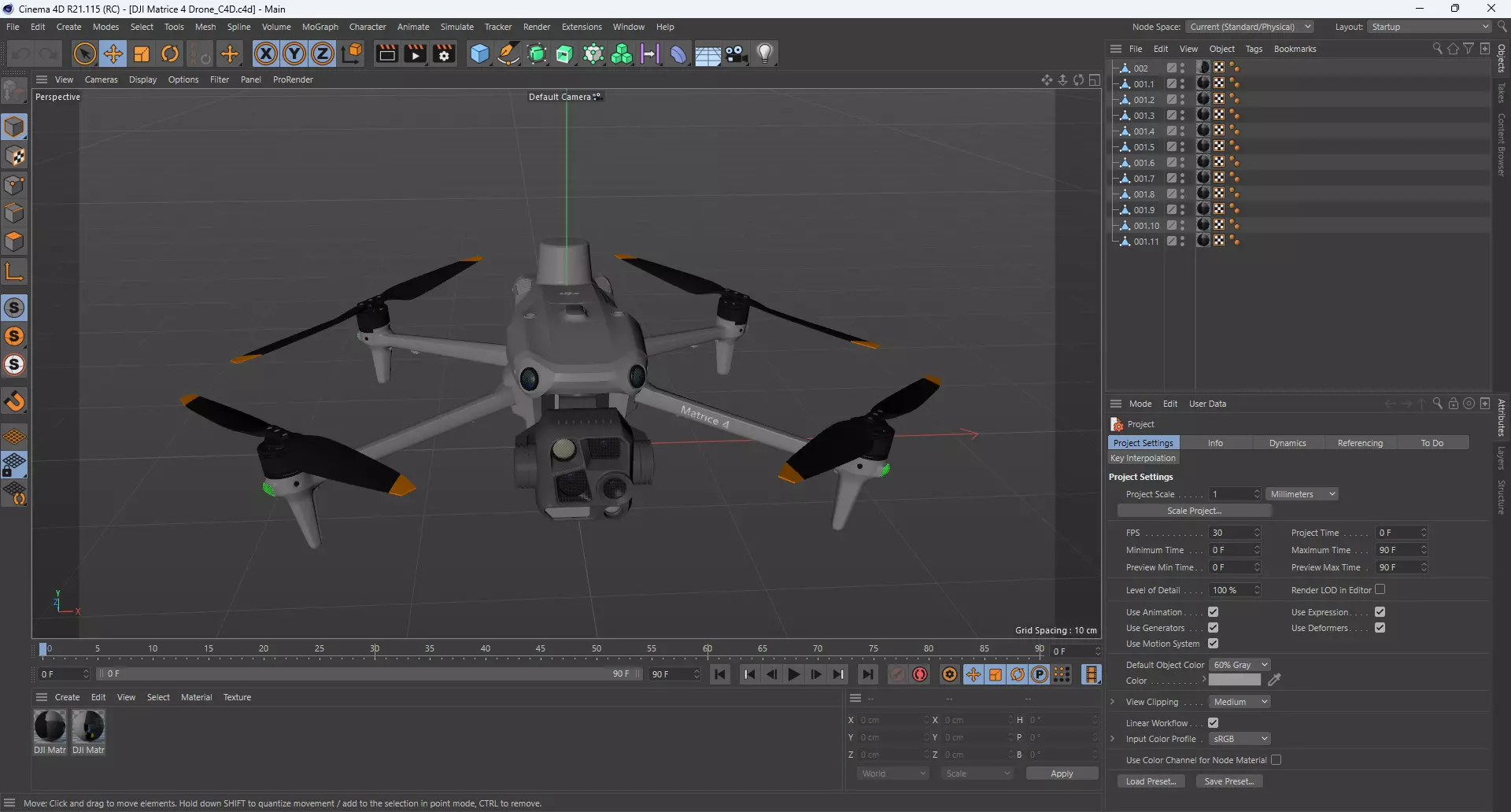Add a Light object
The height and width of the screenshot is (812, 1511).
point(765,54)
